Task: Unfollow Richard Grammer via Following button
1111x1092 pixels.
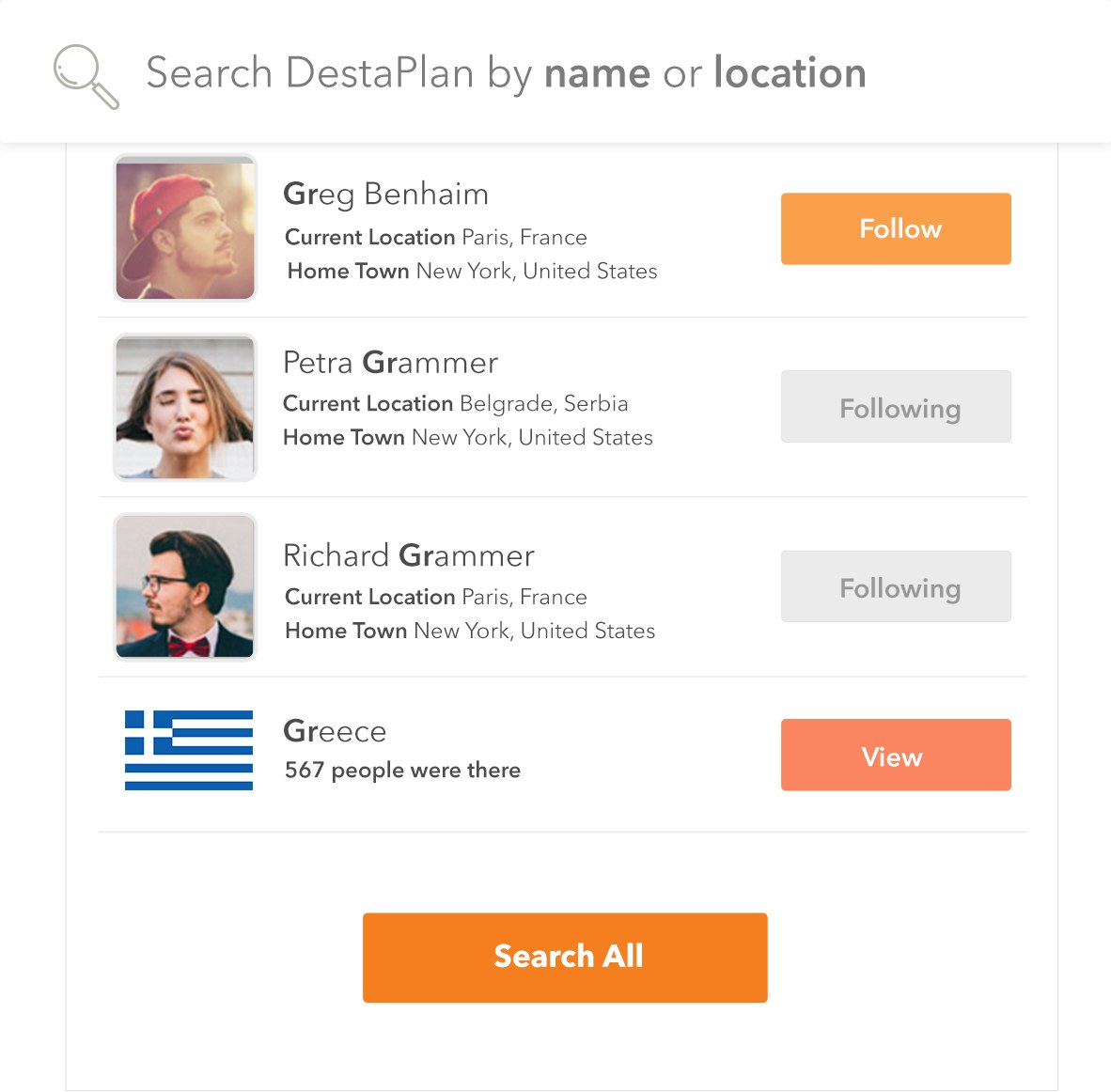Action: click(895, 586)
